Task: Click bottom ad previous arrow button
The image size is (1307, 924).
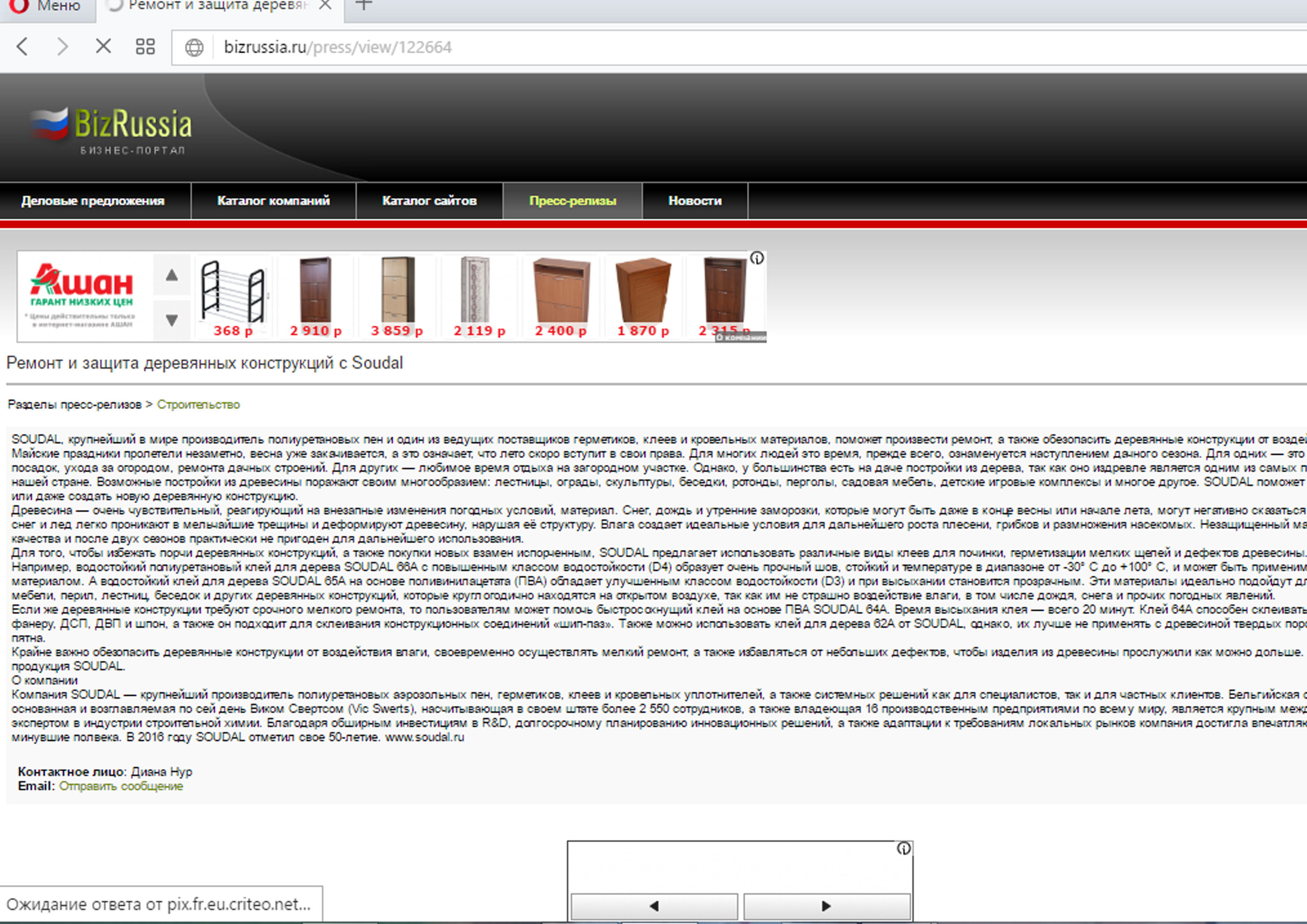Action: 654,906
